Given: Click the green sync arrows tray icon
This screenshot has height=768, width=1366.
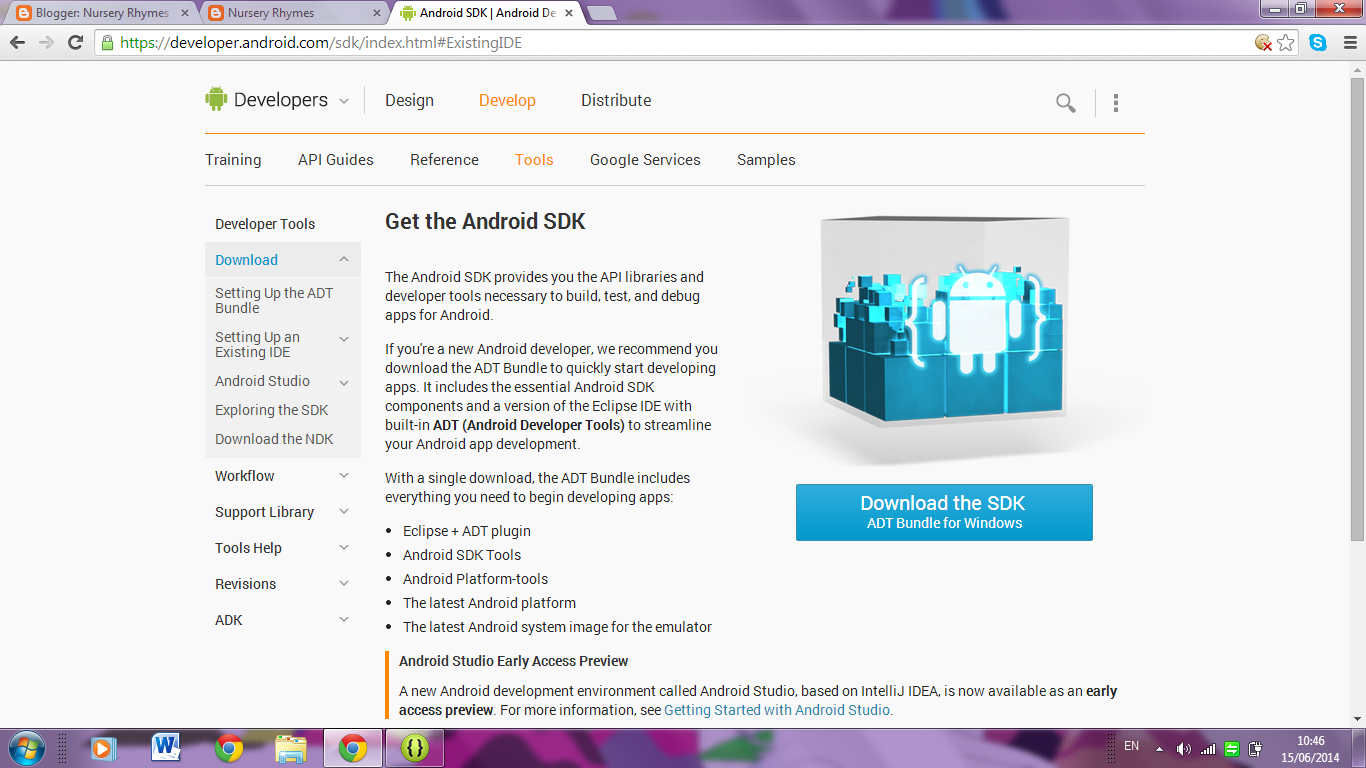Looking at the screenshot, I should (1232, 749).
